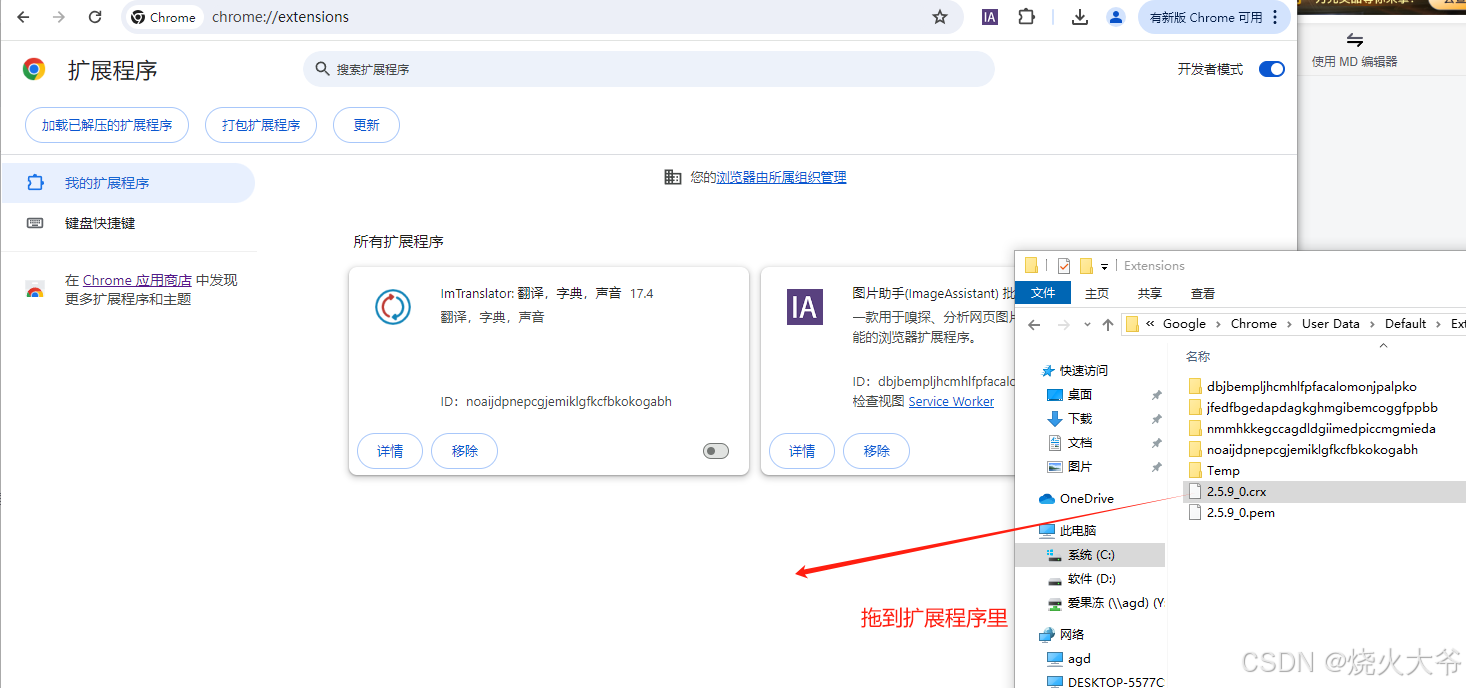The image size is (1466, 688).
Task: Remove the ImageAssistant extension
Action: [x=877, y=451]
